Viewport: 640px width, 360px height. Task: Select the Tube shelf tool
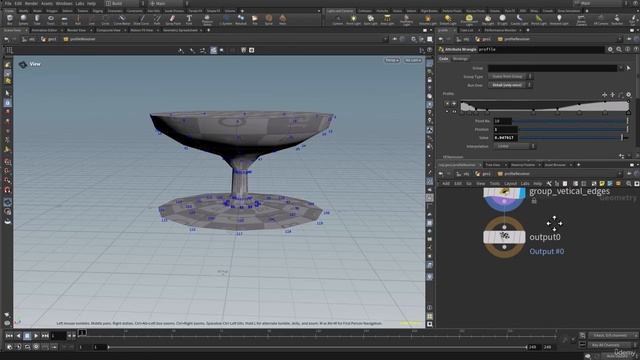pyautogui.click(x=37, y=19)
